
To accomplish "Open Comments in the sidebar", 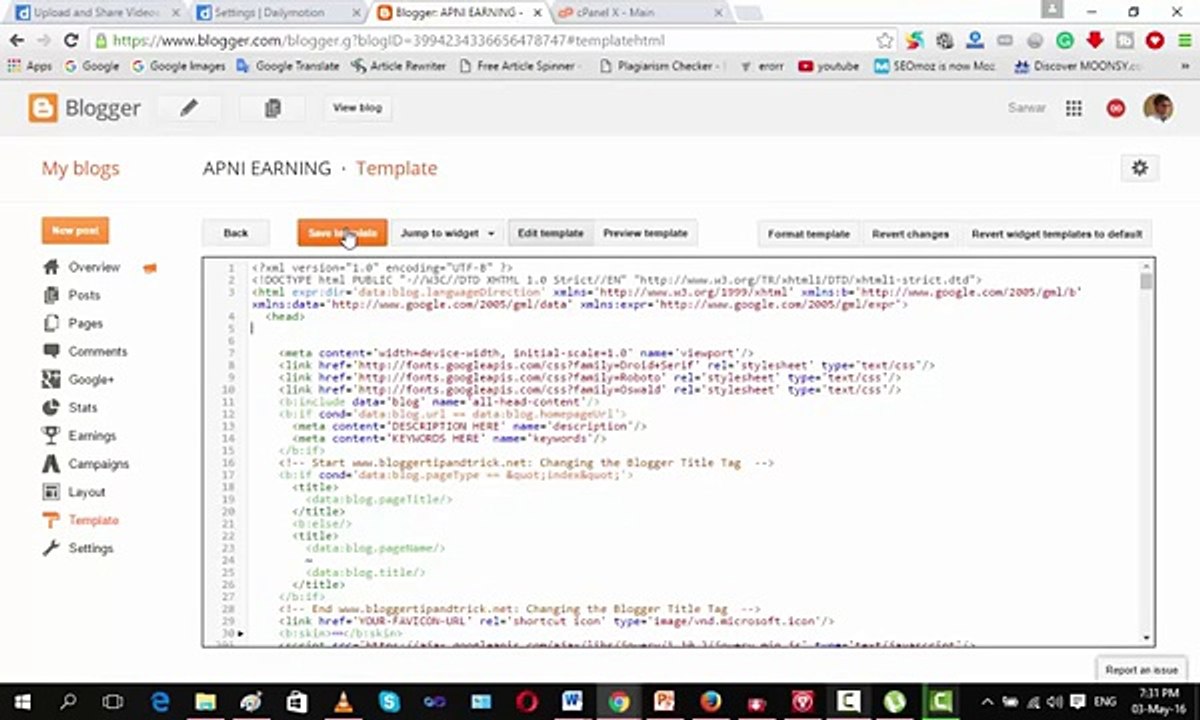I will point(97,352).
